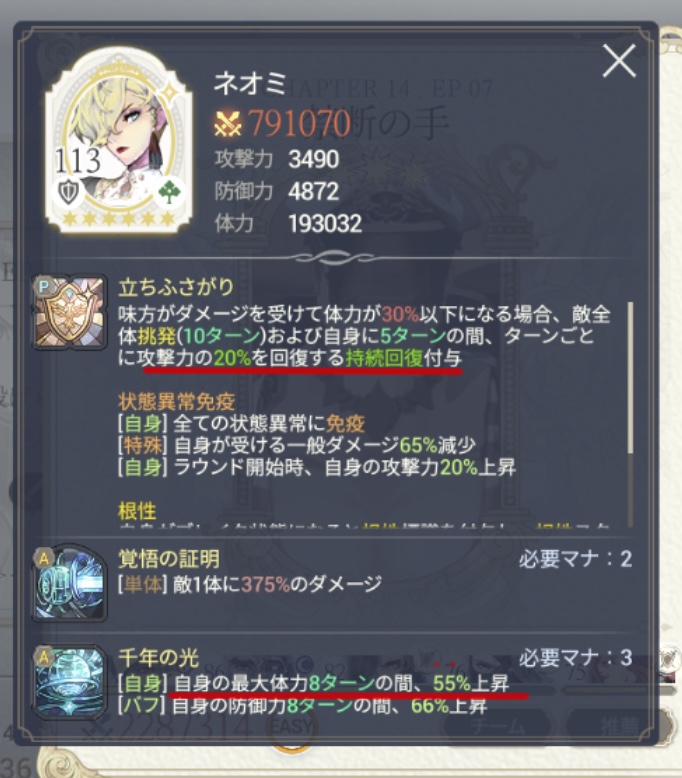This screenshot has width=682, height=778.
Task: Tap the six-star rarity row
Action: [119, 218]
